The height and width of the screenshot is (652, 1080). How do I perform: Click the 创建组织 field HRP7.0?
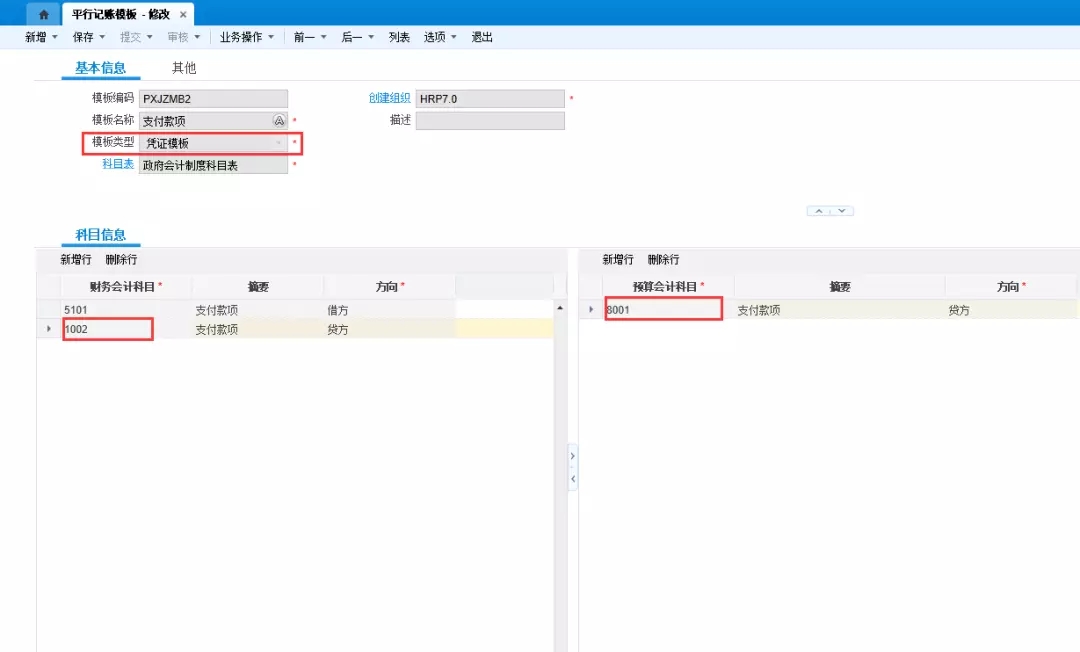(x=490, y=98)
